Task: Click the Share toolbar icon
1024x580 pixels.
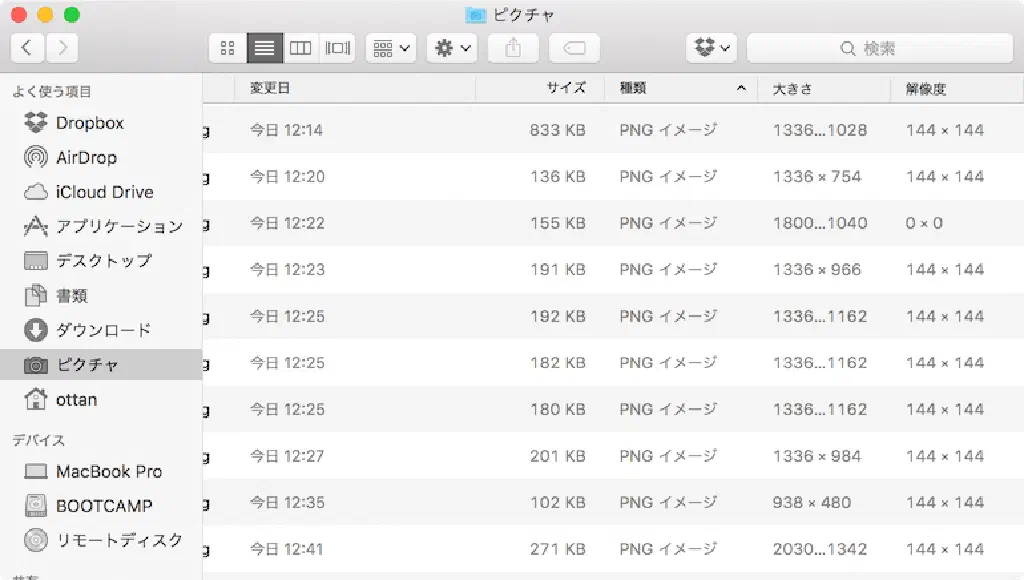Action: (514, 48)
